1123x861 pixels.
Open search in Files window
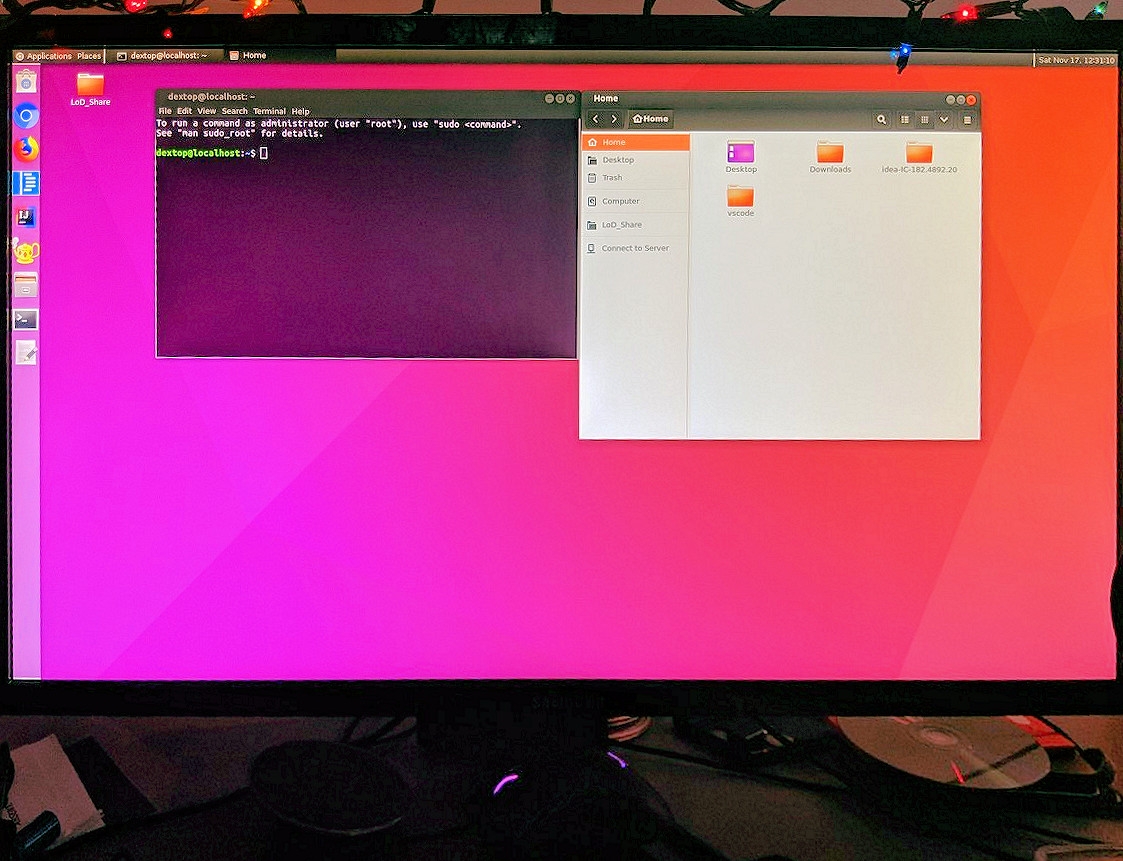coord(882,120)
